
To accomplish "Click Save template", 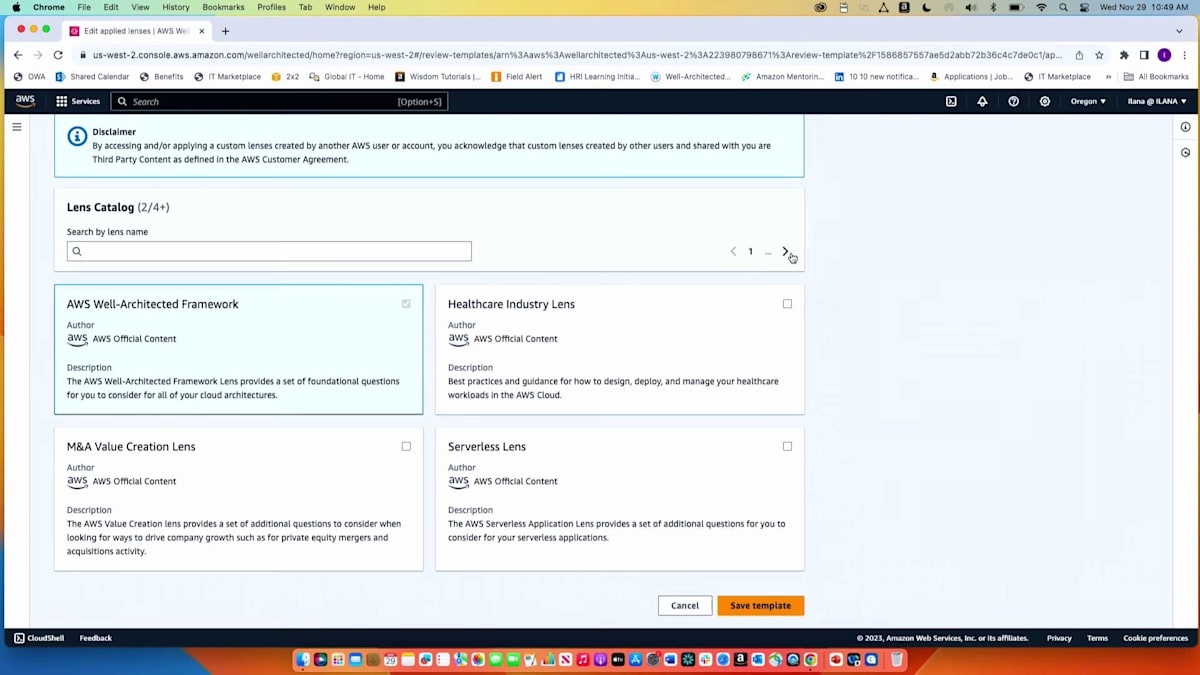I will (x=760, y=605).
